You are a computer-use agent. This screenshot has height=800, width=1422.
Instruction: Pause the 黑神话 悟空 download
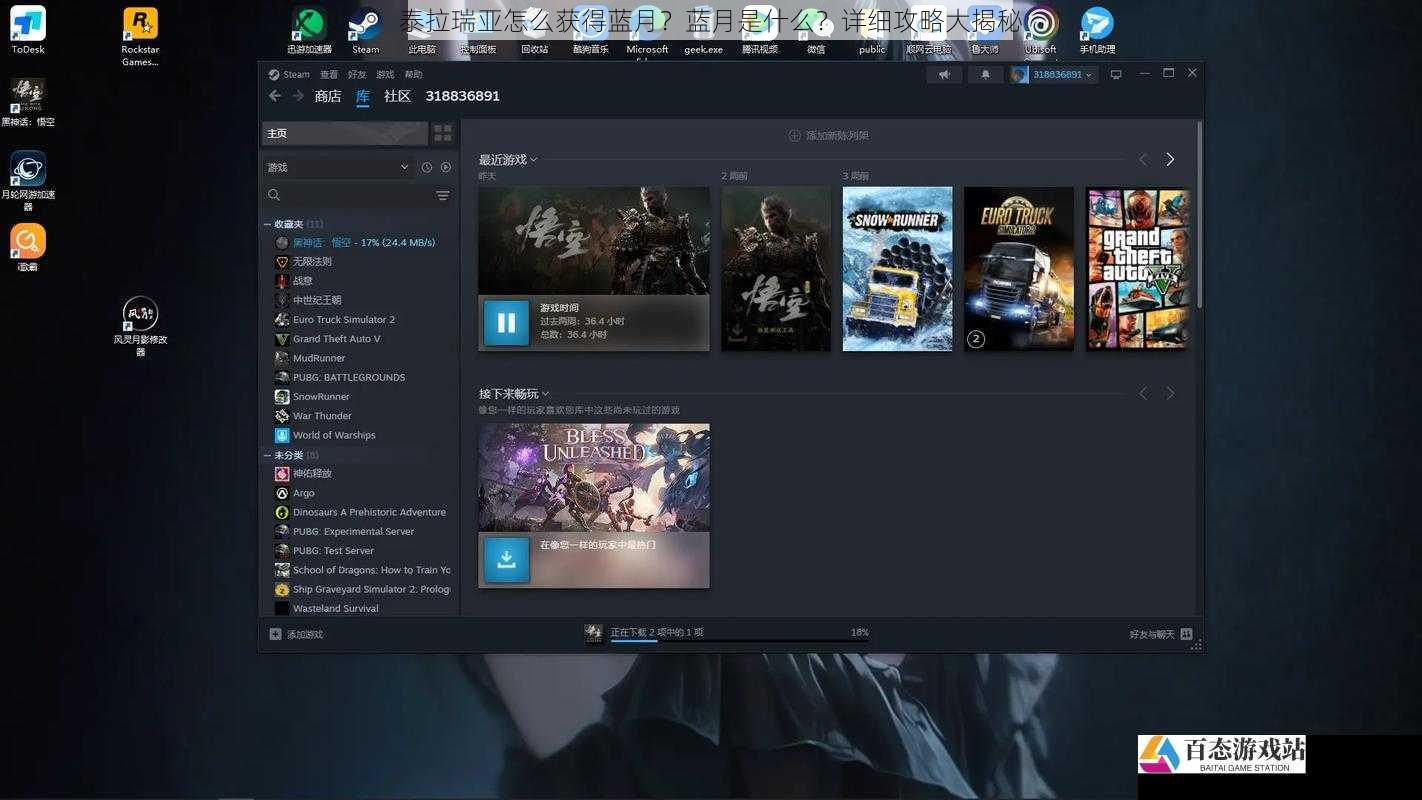pos(506,322)
